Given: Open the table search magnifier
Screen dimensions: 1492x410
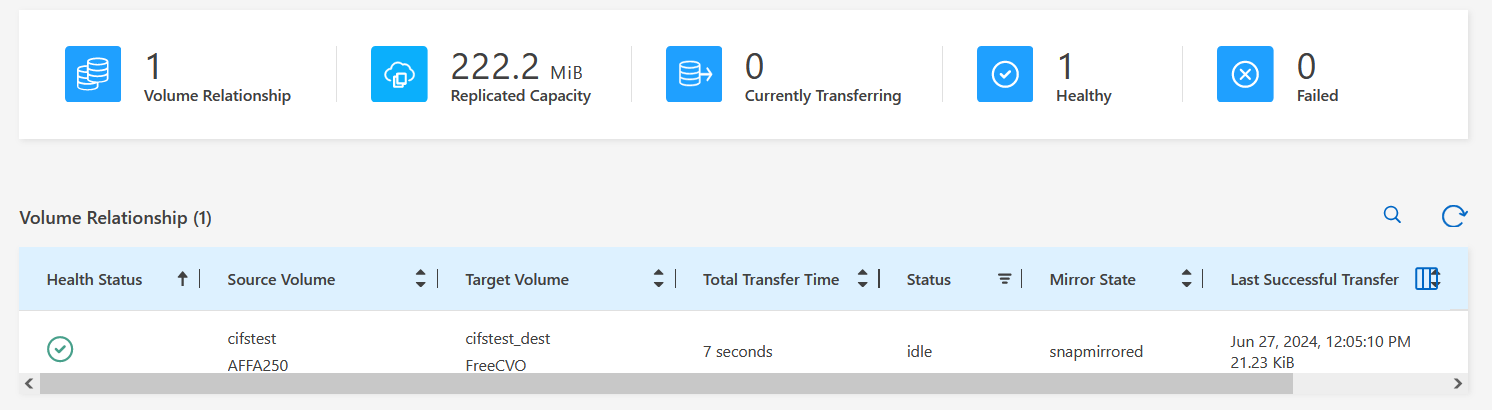Looking at the screenshot, I should 1392,215.
